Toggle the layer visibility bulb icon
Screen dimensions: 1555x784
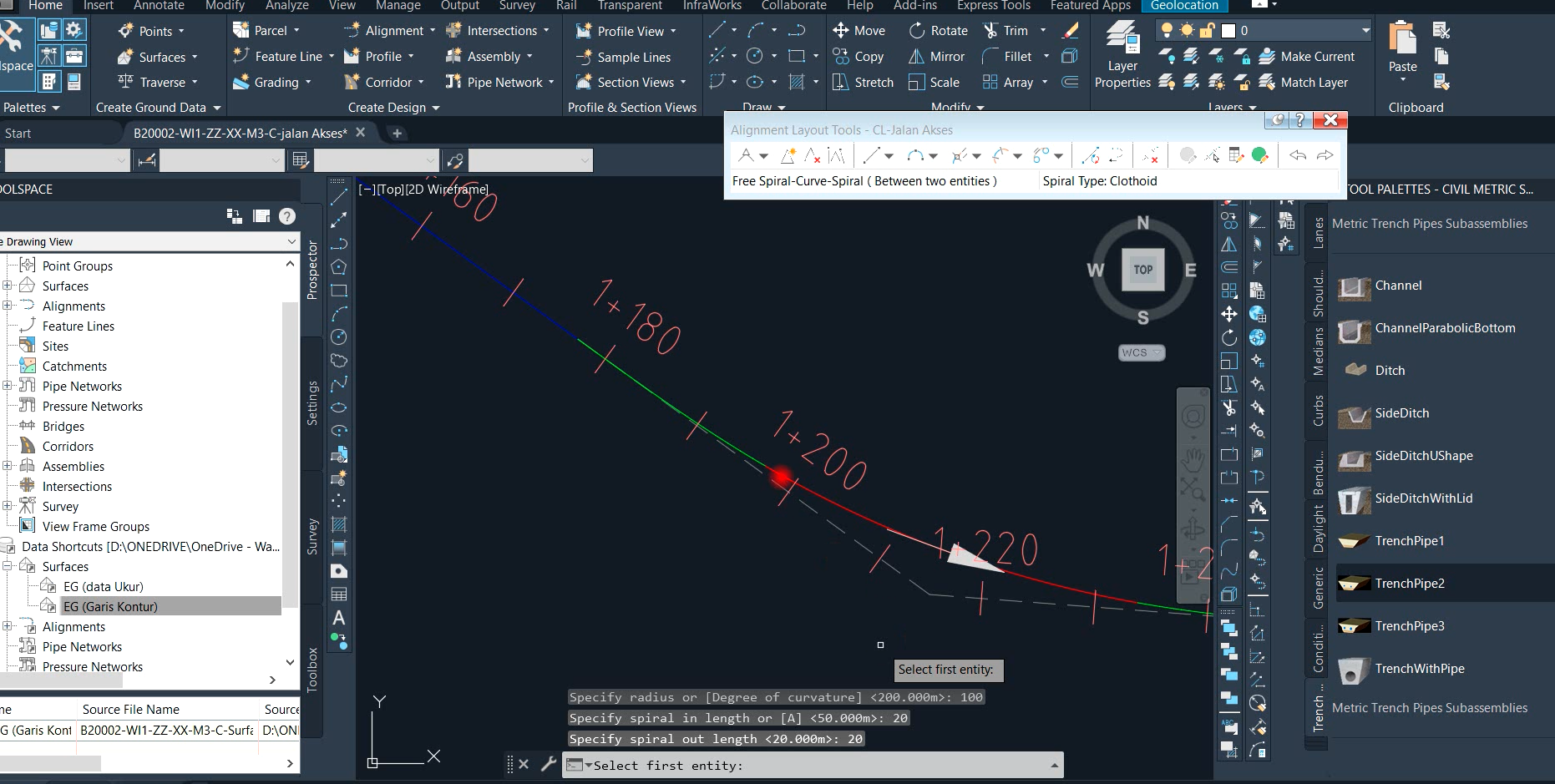pos(1166,30)
